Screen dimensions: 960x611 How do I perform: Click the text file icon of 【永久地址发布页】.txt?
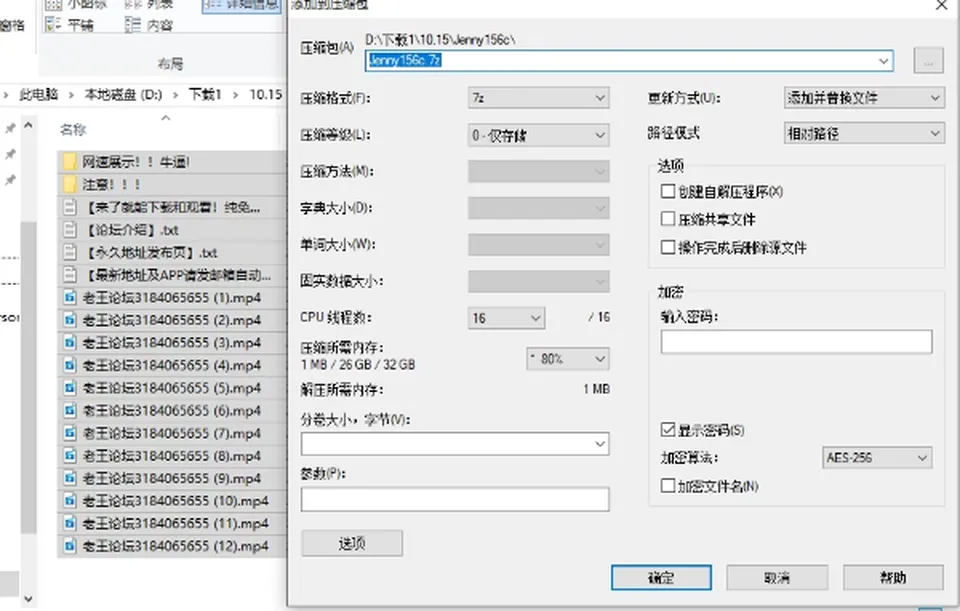[70, 252]
